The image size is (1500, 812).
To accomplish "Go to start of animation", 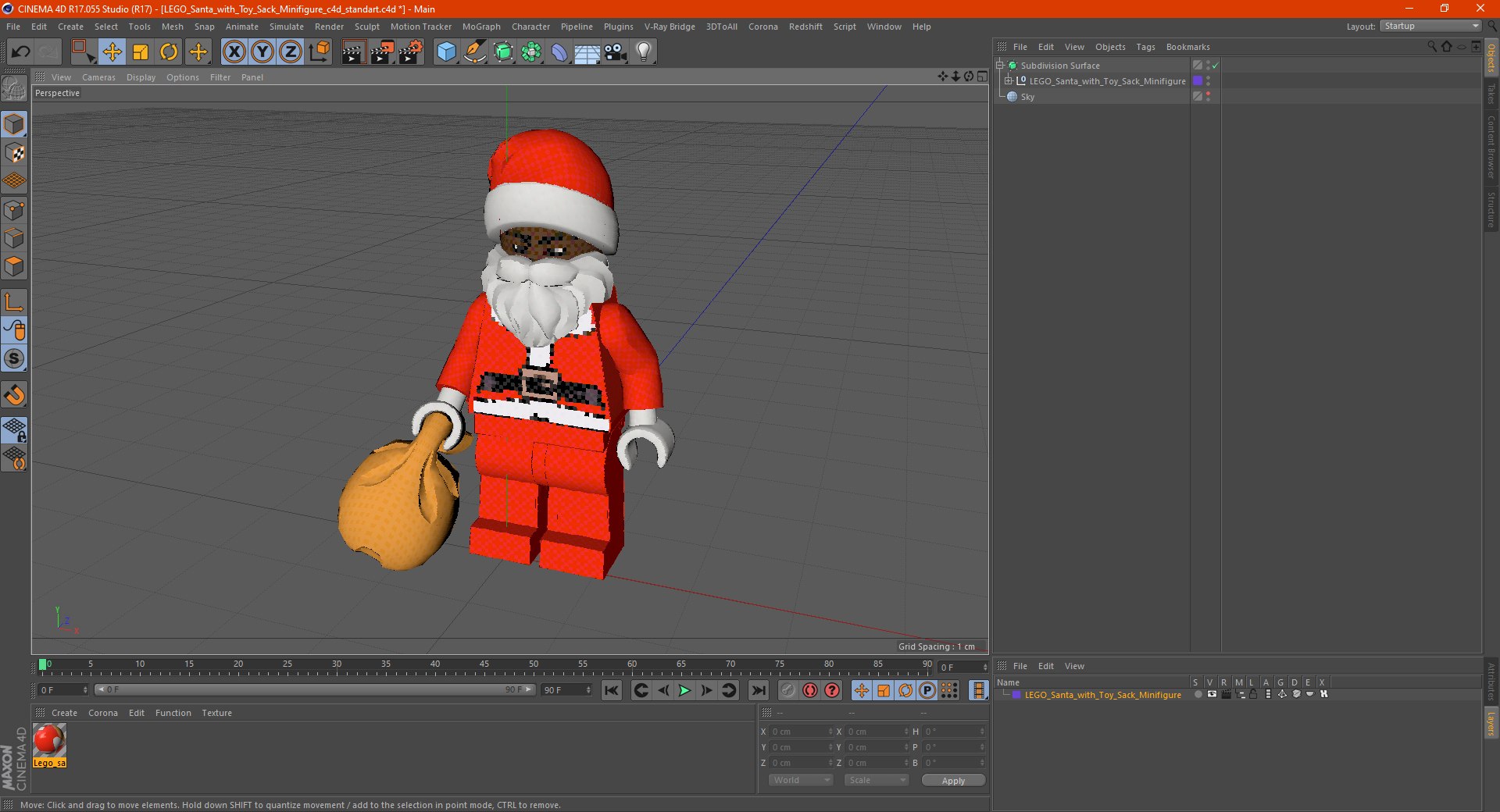I will pos(612,690).
